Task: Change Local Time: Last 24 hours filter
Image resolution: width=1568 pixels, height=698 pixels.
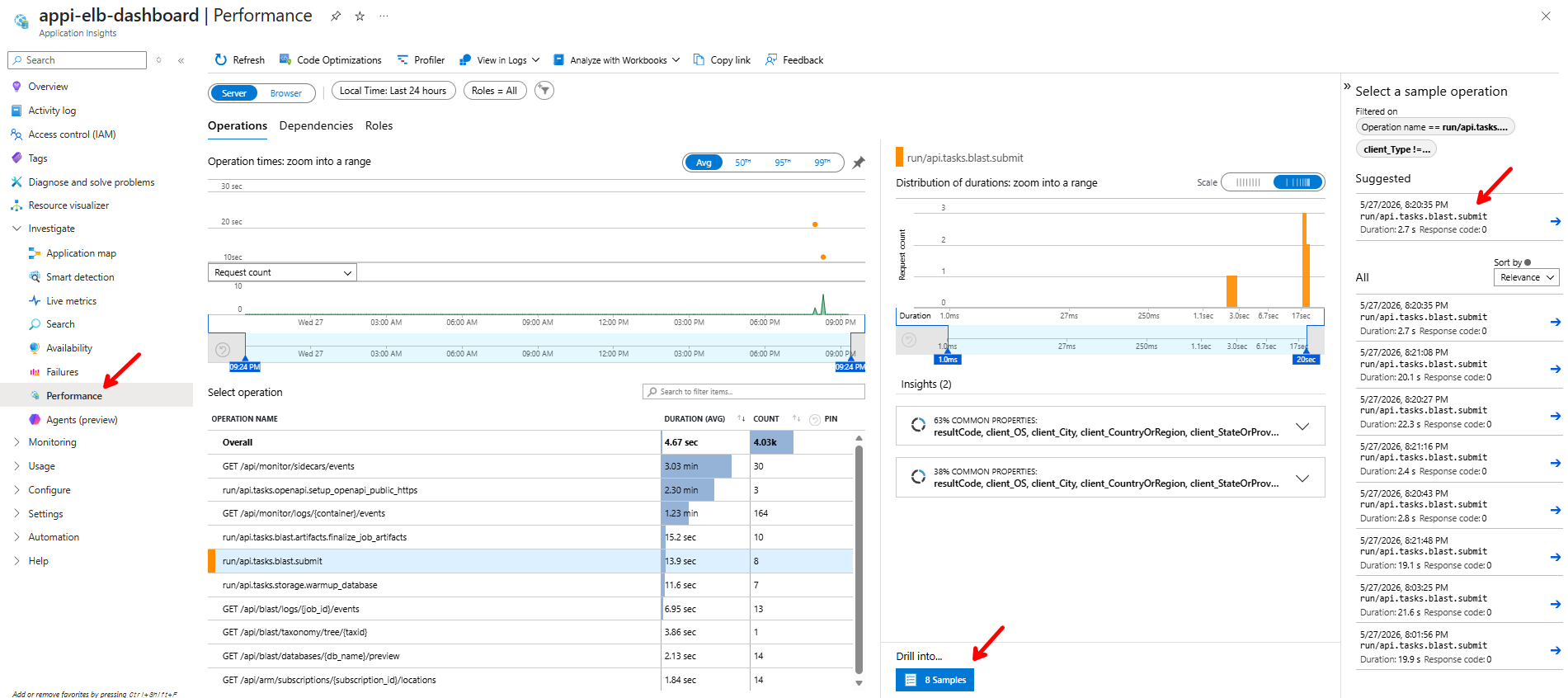Action: [x=393, y=91]
